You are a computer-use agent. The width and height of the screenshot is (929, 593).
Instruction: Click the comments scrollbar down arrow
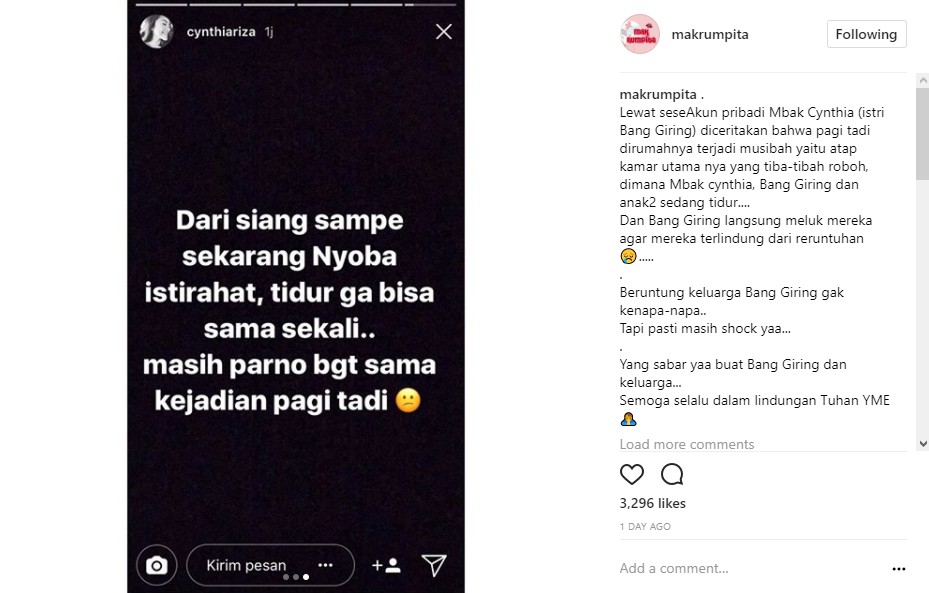pyautogui.click(x=922, y=443)
